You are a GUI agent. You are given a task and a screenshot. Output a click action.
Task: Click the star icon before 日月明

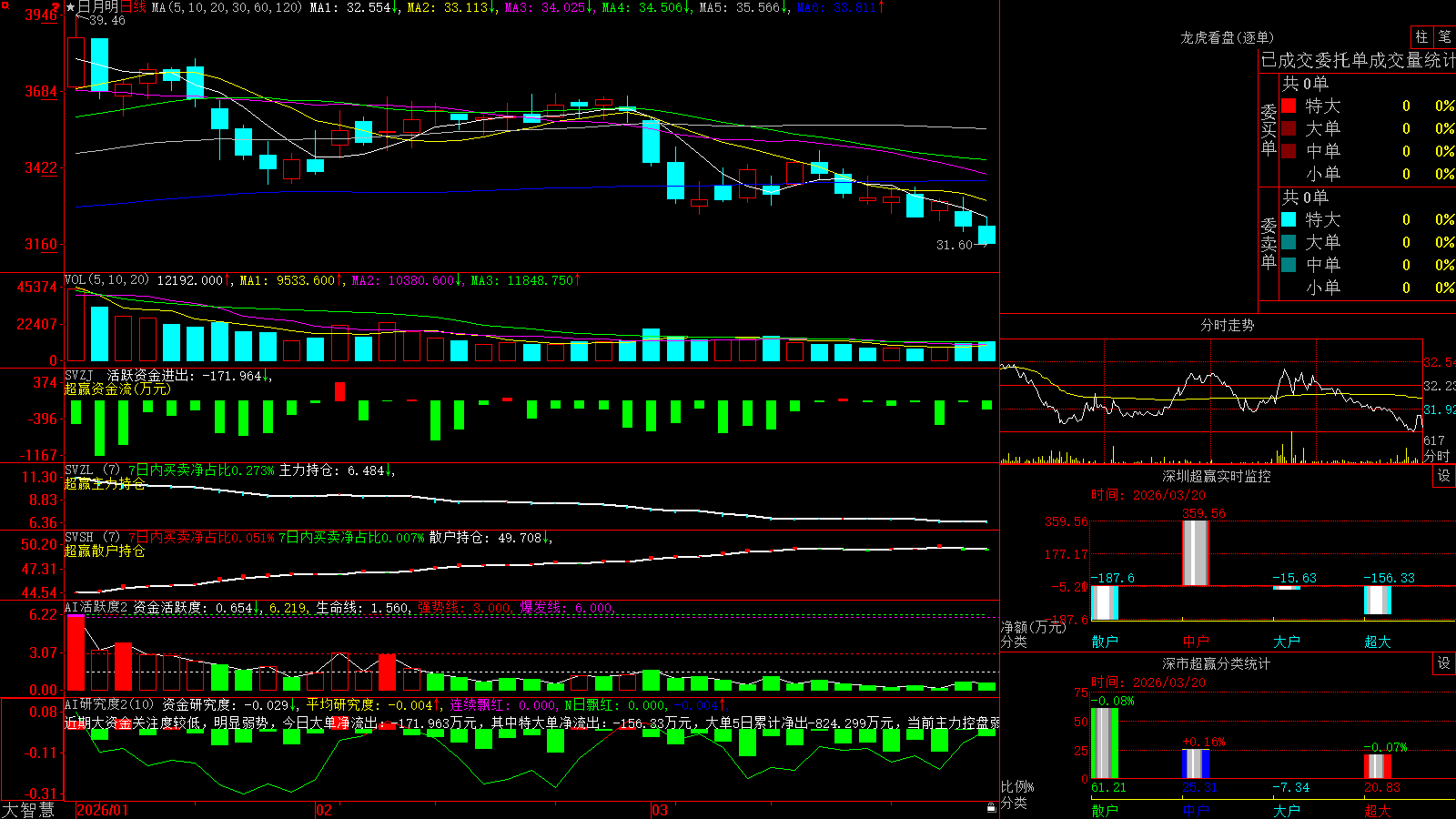click(x=70, y=7)
